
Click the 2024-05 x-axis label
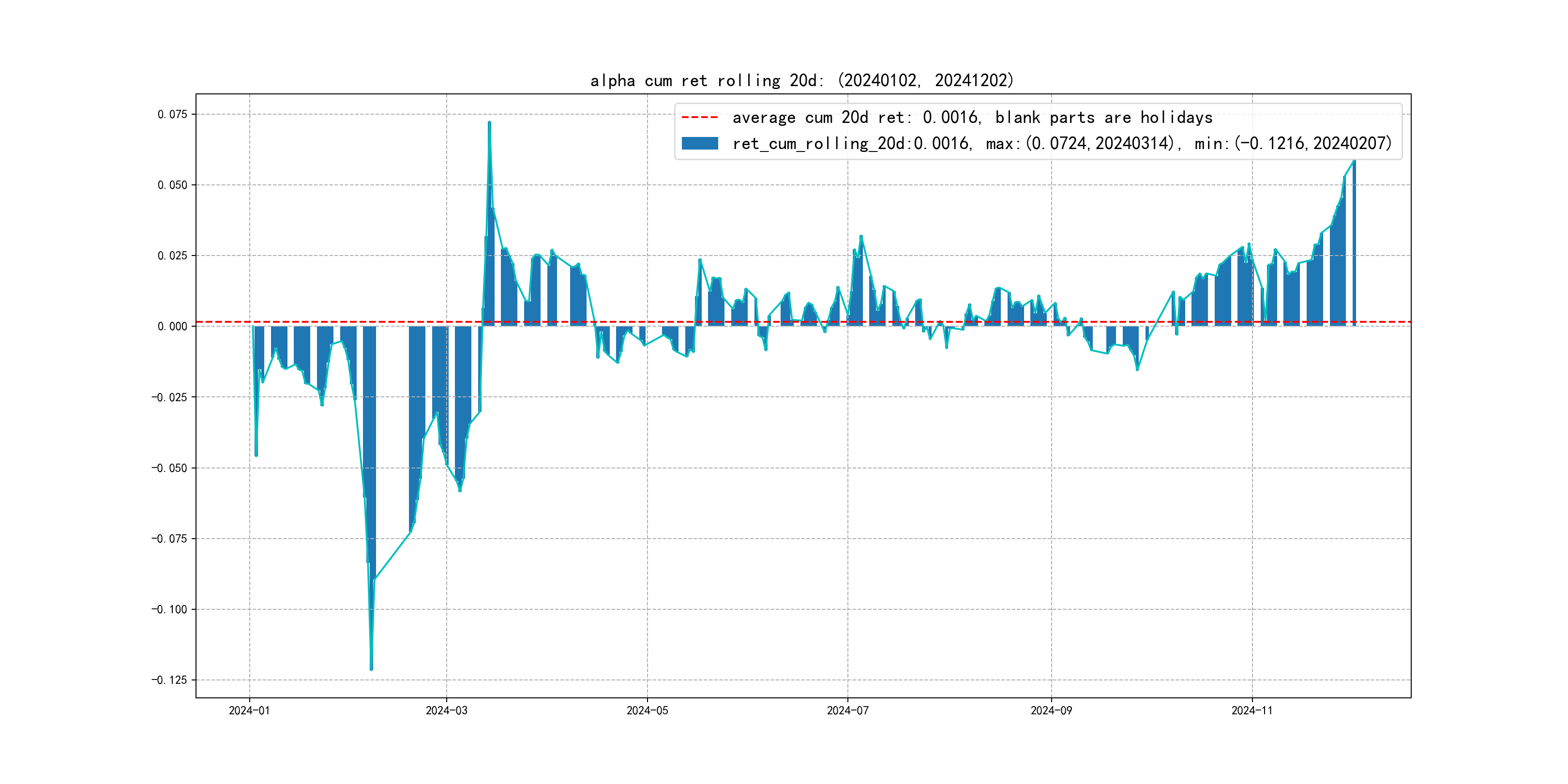(x=647, y=710)
